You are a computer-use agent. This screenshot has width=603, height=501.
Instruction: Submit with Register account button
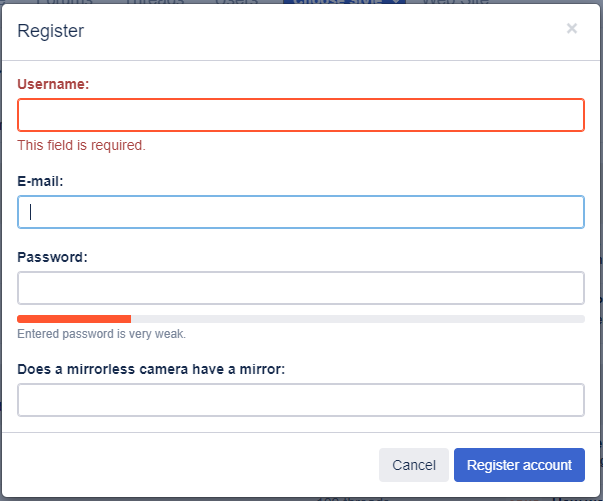click(x=519, y=465)
